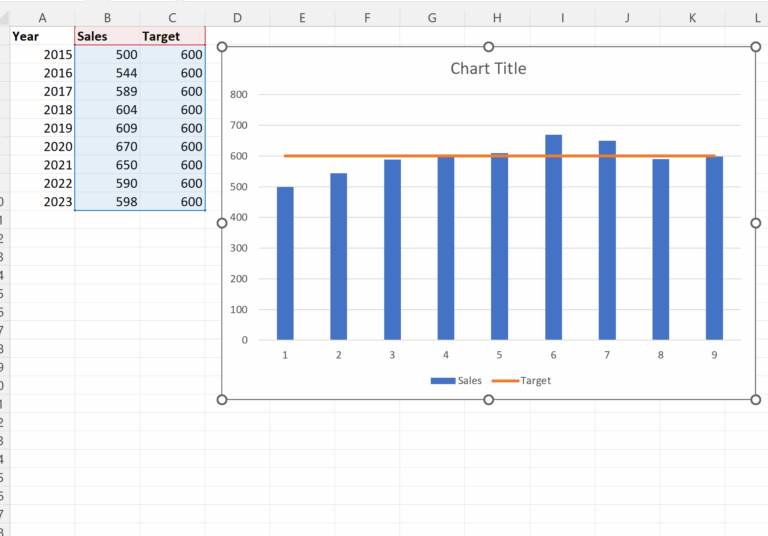Click the Sales bar above category 7
Screen dimensions: 768x536
pos(607,240)
